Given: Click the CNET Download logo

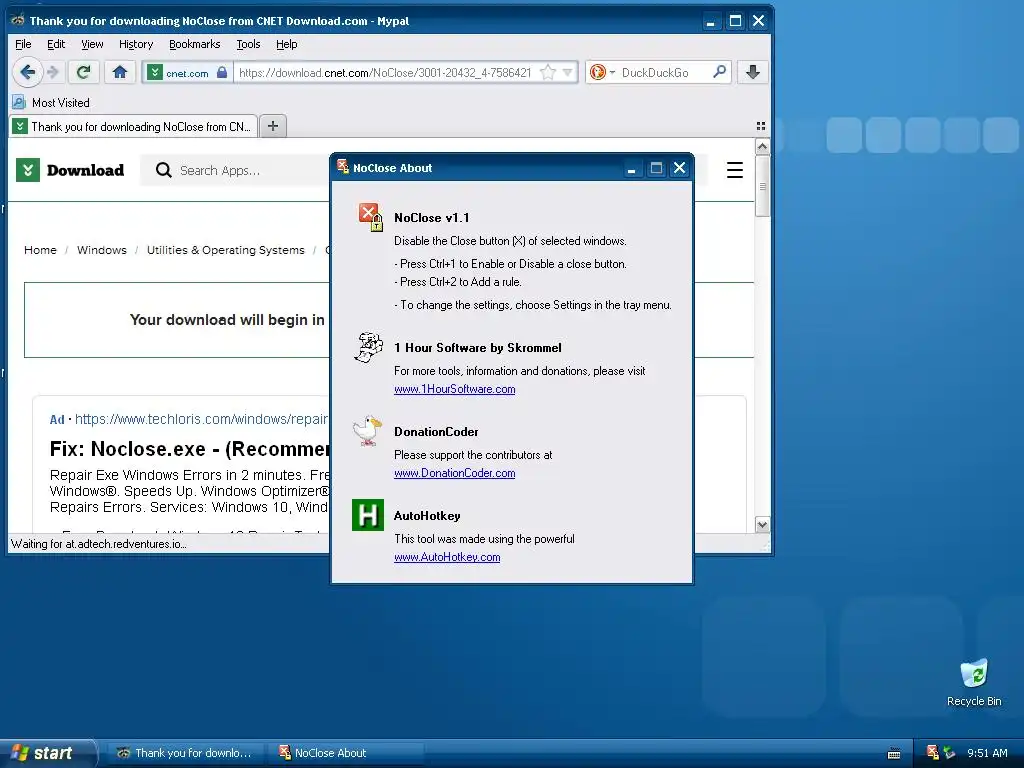Looking at the screenshot, I should pos(70,170).
